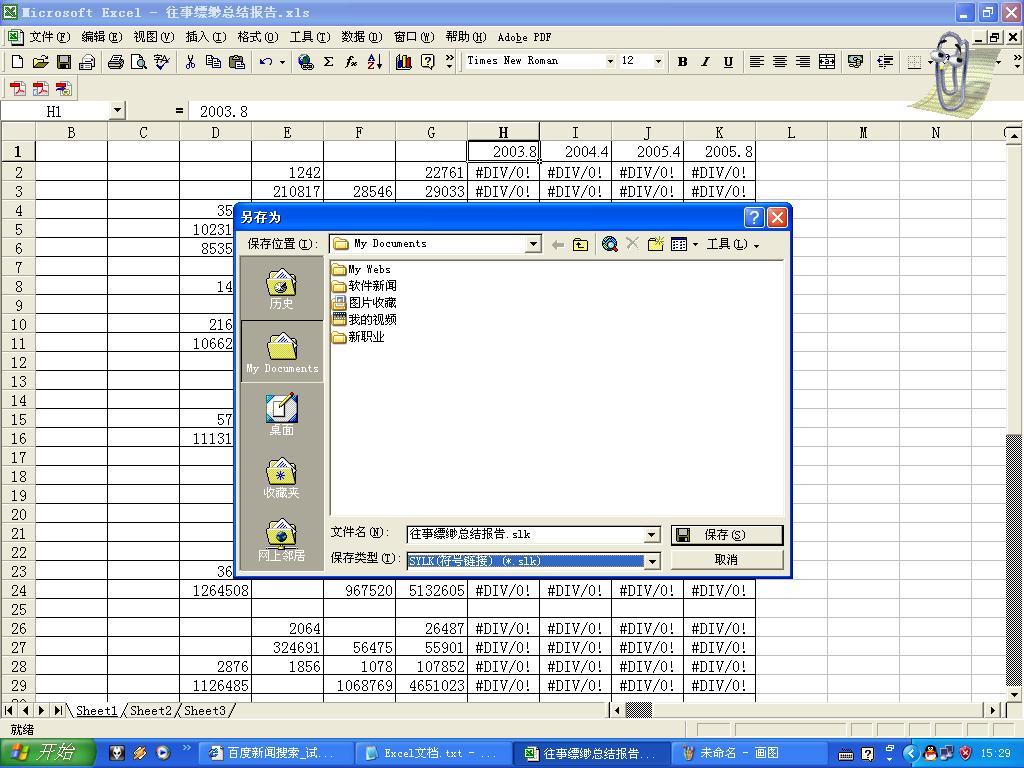Click the Italic formatting button
The image size is (1024, 768).
(x=705, y=61)
